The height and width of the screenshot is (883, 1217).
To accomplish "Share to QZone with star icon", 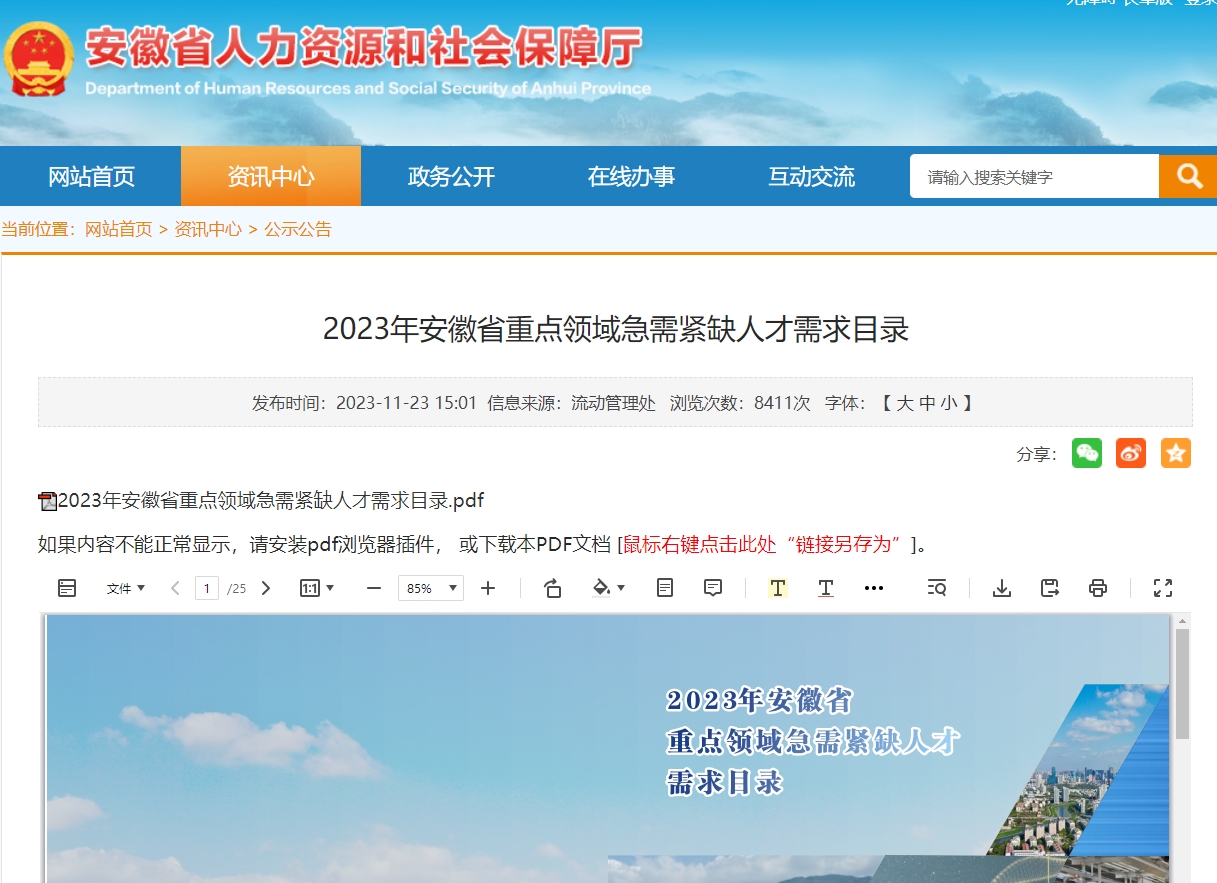I will tap(1176, 453).
